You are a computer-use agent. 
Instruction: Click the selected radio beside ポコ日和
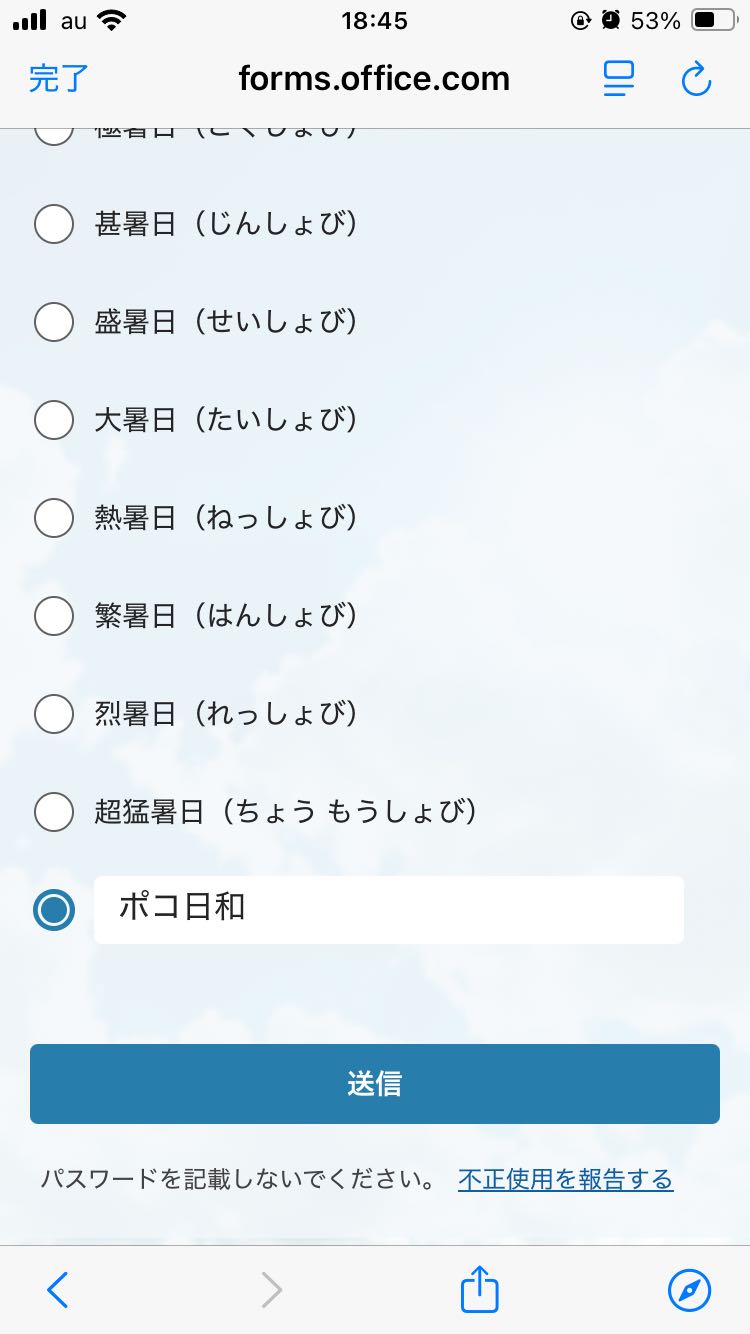click(x=54, y=910)
